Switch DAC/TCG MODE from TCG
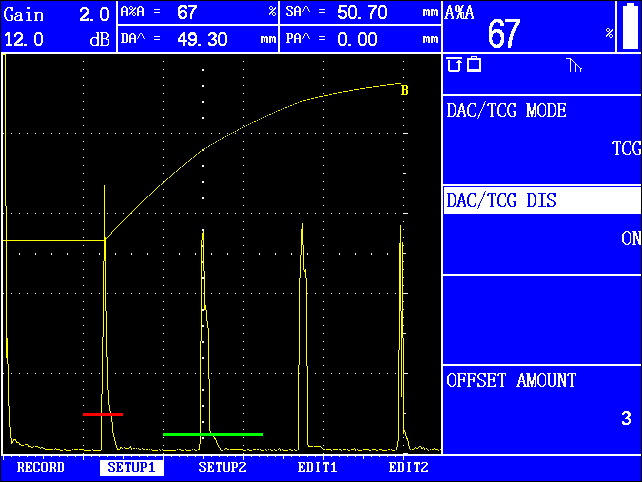The image size is (642, 482). pyautogui.click(x=542, y=130)
